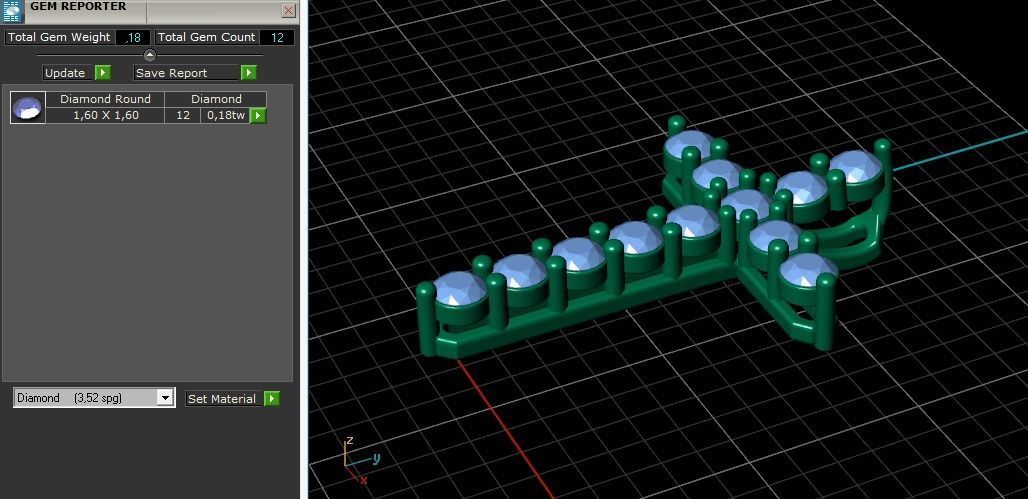
Task: Click the "Diamond Round" cell
Action: [x=105, y=99]
